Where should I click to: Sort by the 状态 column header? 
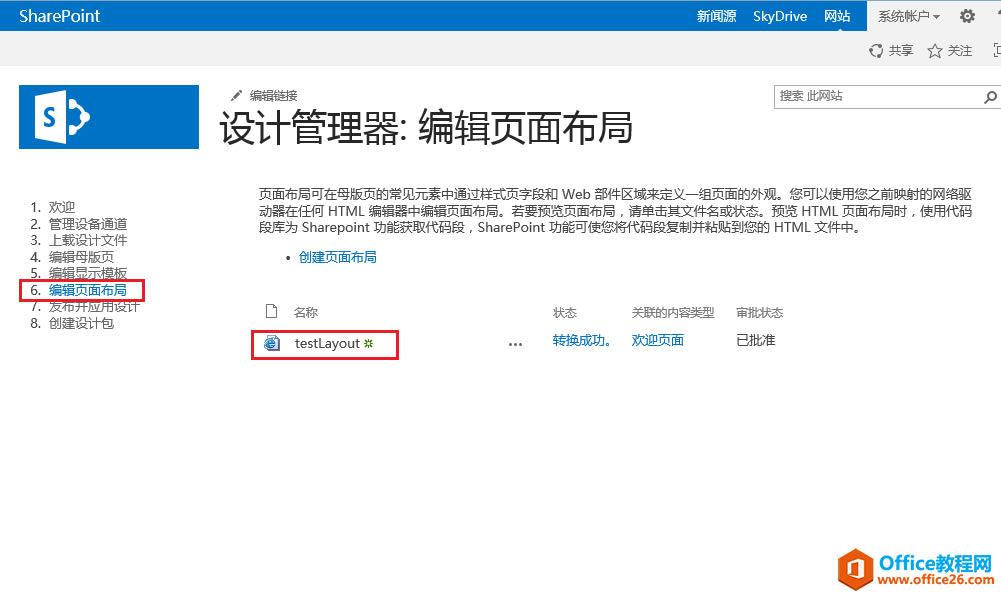click(x=565, y=312)
